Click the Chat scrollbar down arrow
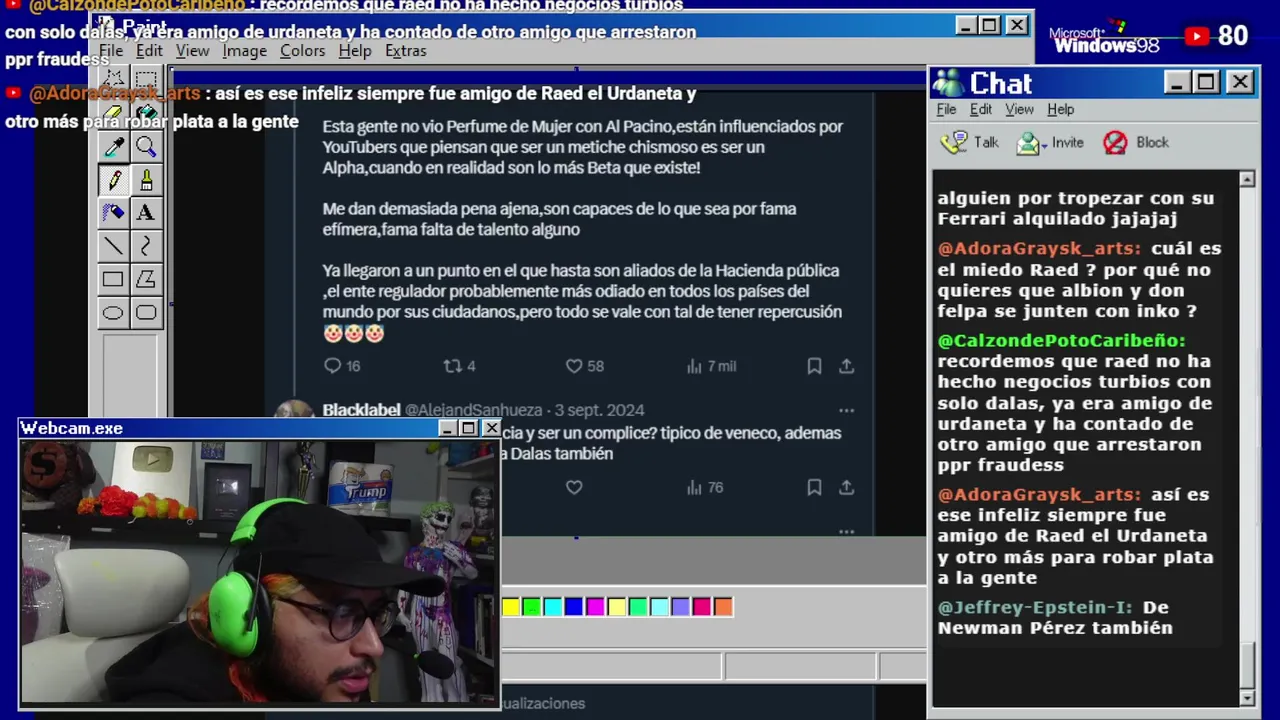The image size is (1280, 720). click(1247, 697)
